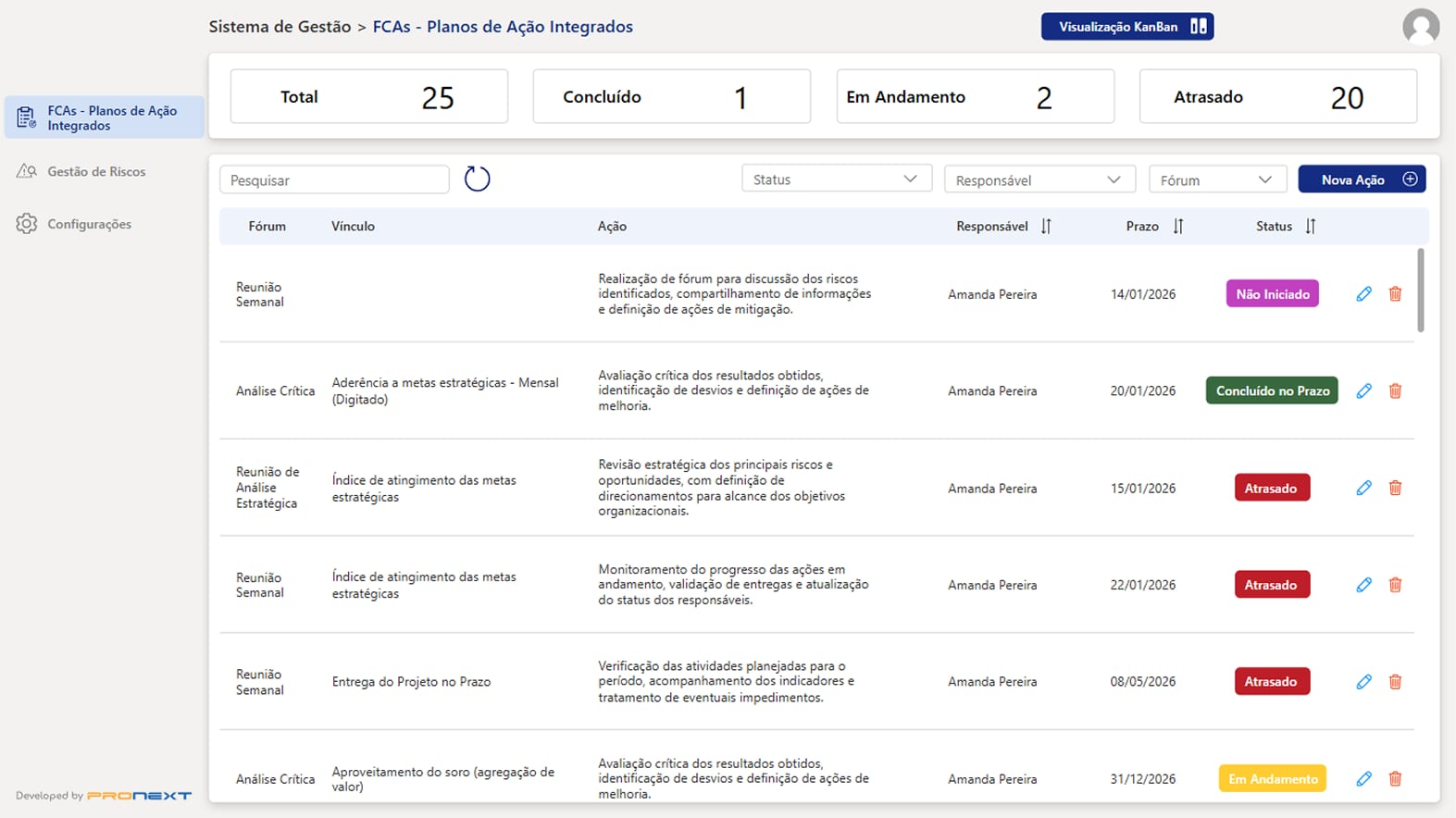This screenshot has width=1456, height=818.
Task: Sort by Prazo column arrows
Action: click(1178, 226)
